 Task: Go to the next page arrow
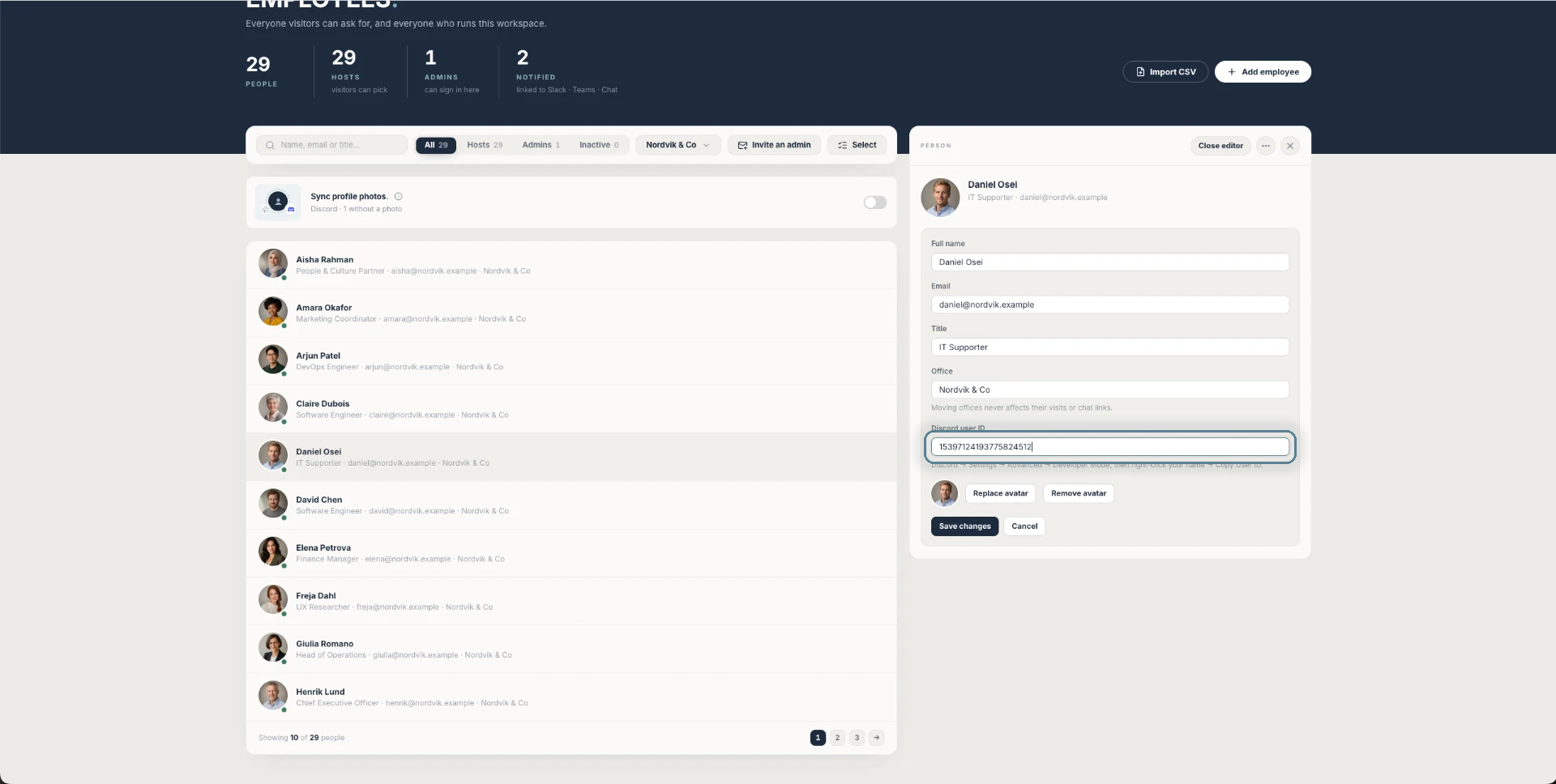(x=876, y=738)
